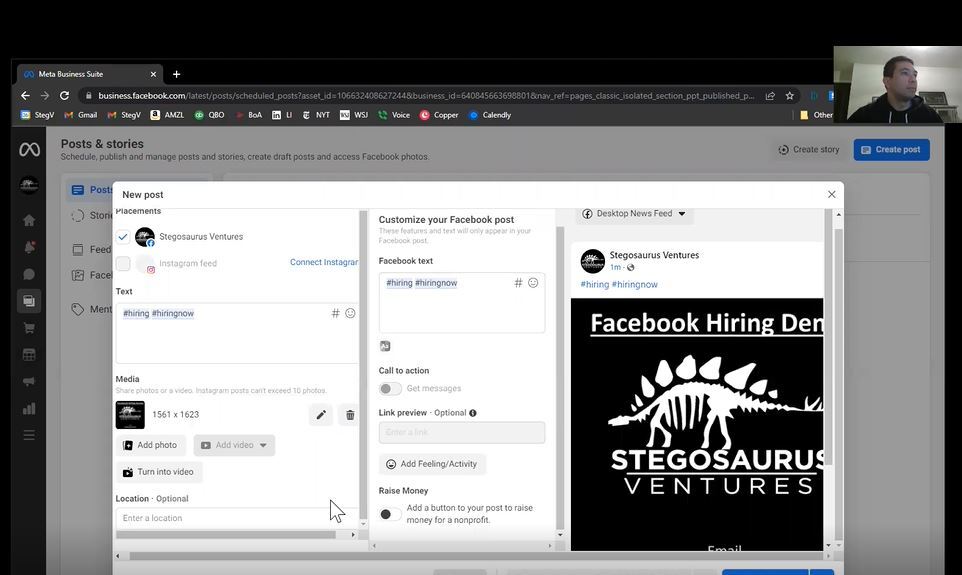The height and width of the screenshot is (575, 962).
Task: Open the Copper bookmark
Action: coord(439,115)
